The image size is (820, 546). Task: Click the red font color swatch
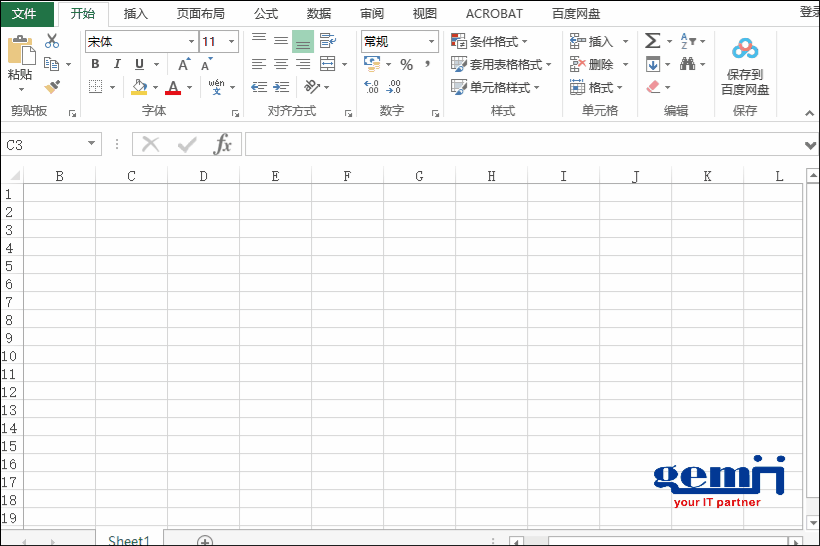[x=174, y=88]
